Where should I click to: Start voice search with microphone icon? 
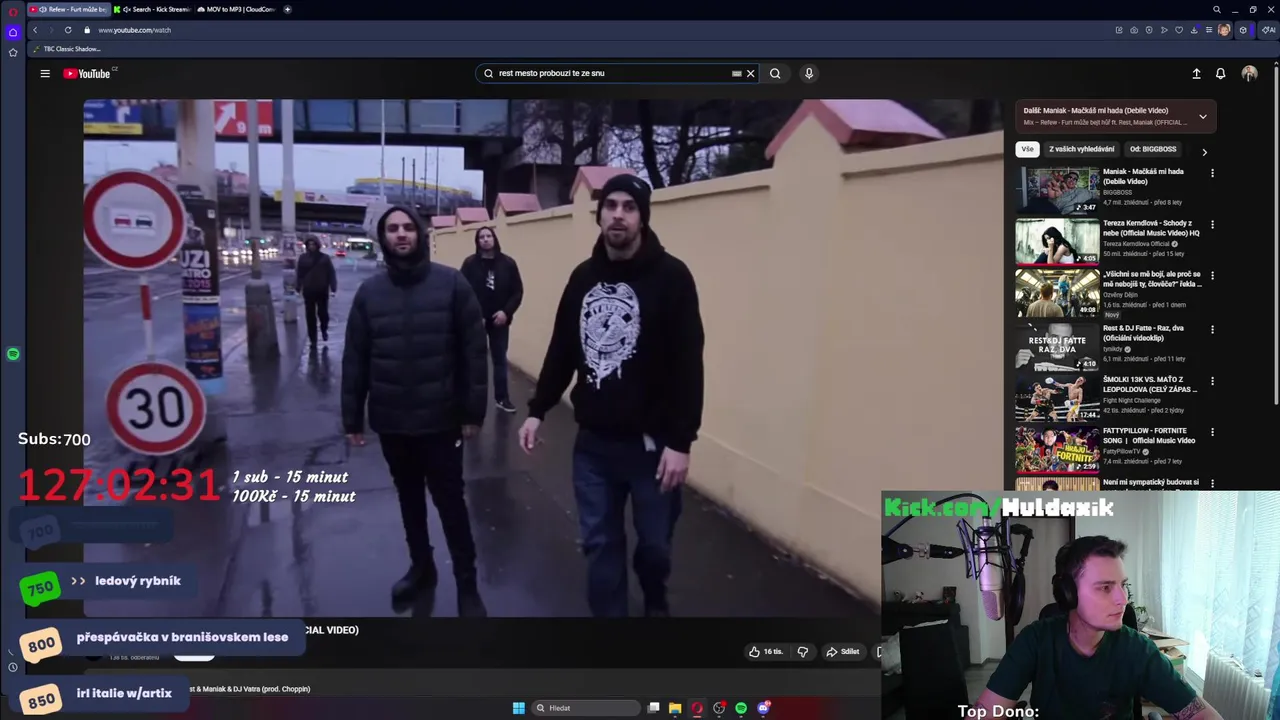click(809, 73)
